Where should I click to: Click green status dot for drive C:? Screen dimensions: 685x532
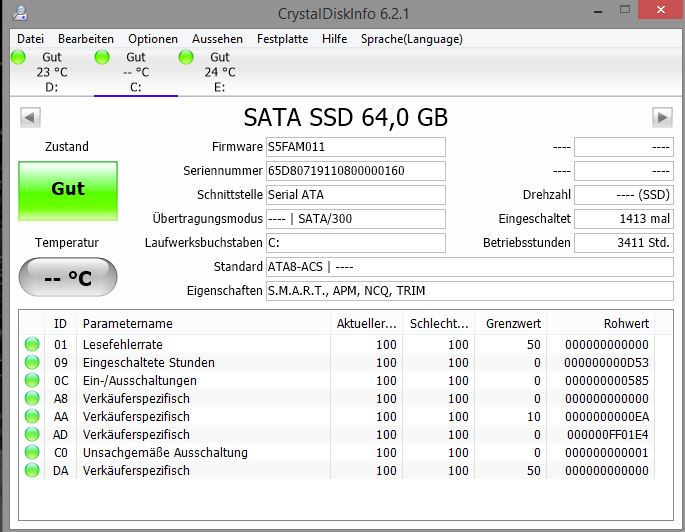[102, 57]
